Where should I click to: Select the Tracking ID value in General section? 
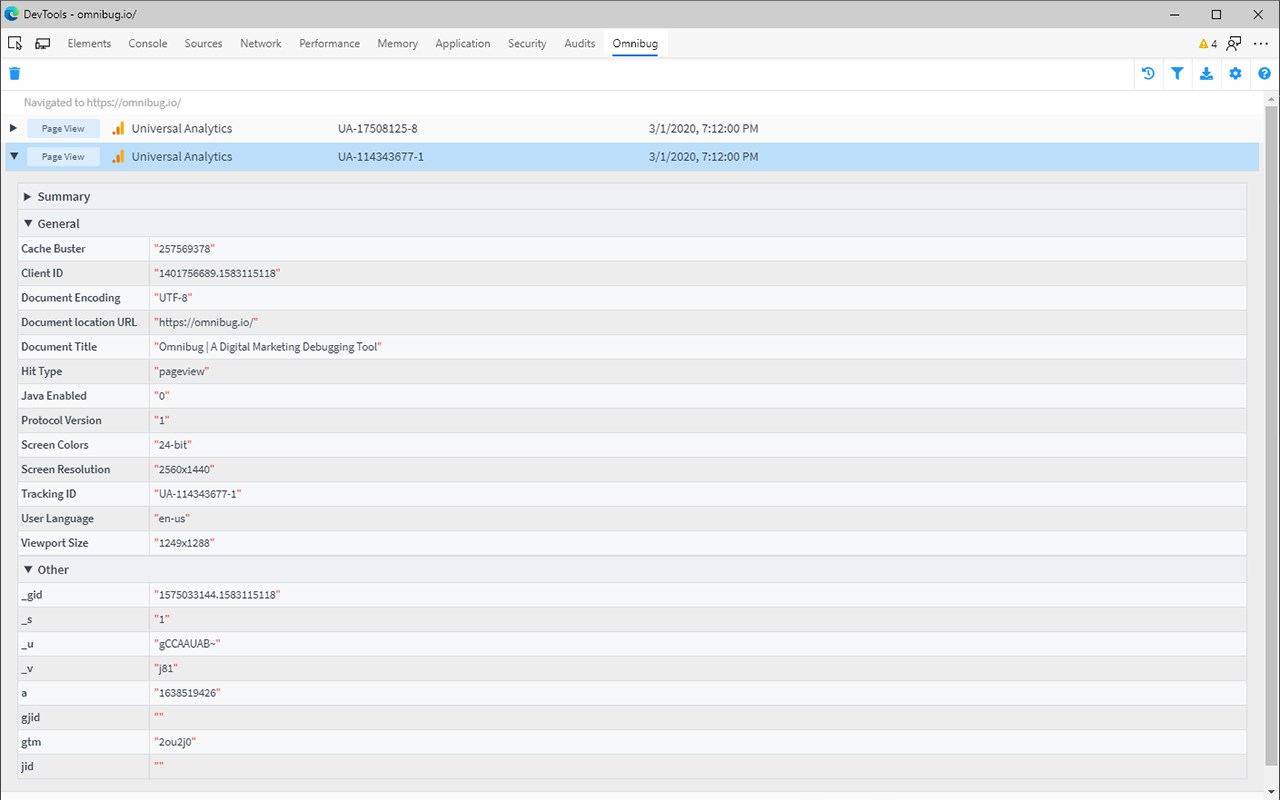click(198, 494)
